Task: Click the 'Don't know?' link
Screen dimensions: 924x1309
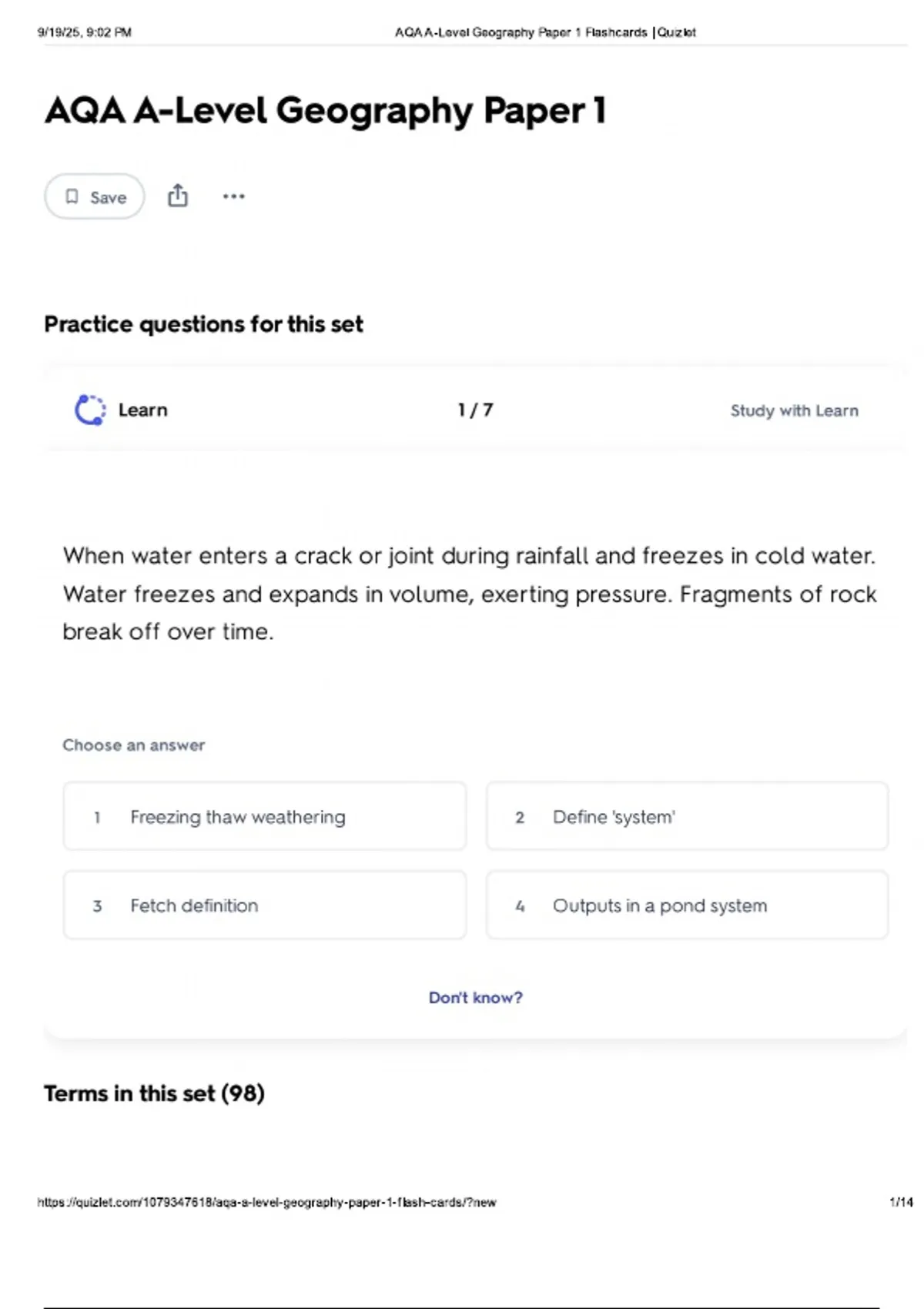Action: [x=475, y=998]
